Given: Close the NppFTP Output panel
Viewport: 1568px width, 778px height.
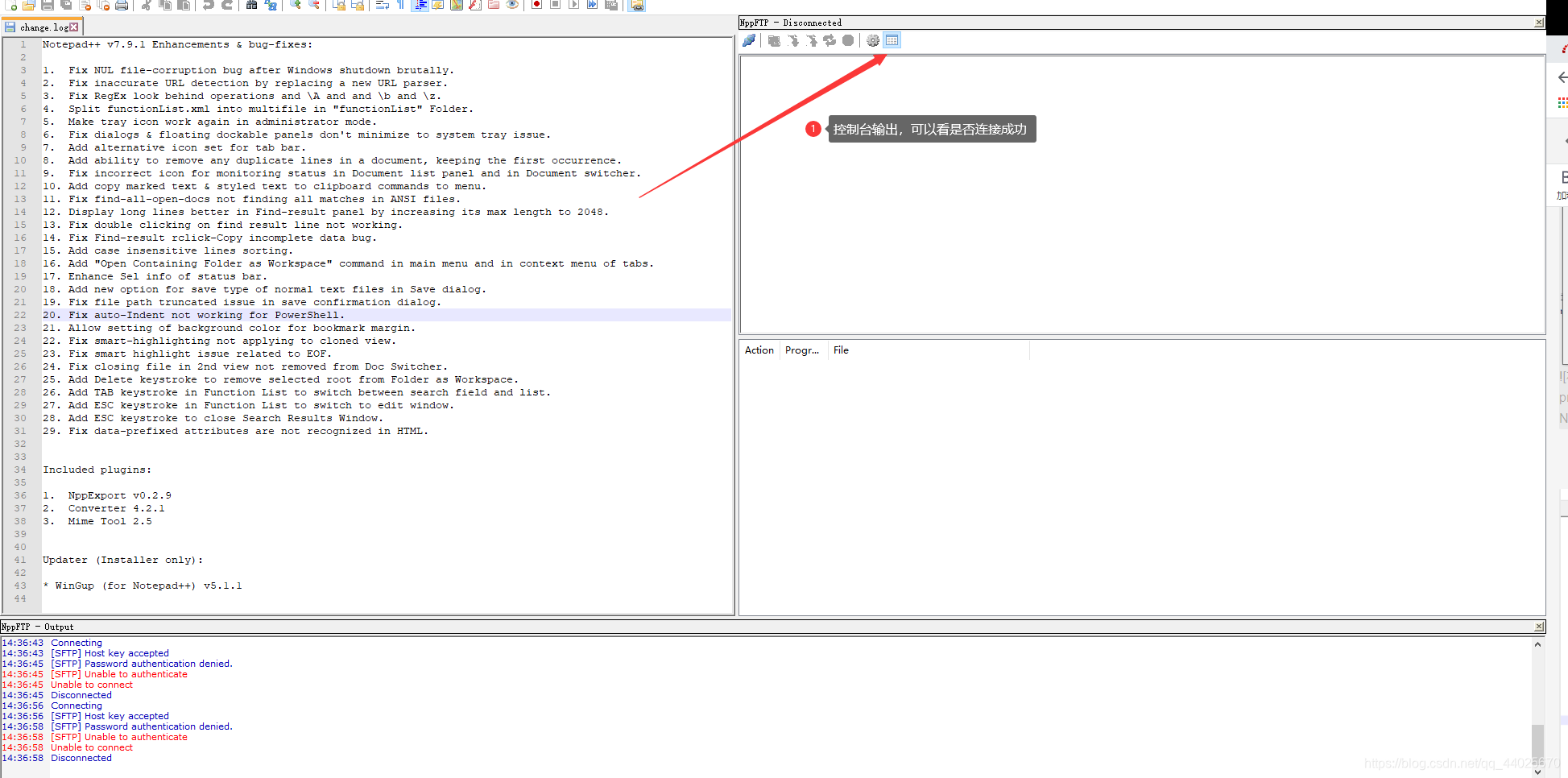Looking at the screenshot, I should tap(1539, 627).
